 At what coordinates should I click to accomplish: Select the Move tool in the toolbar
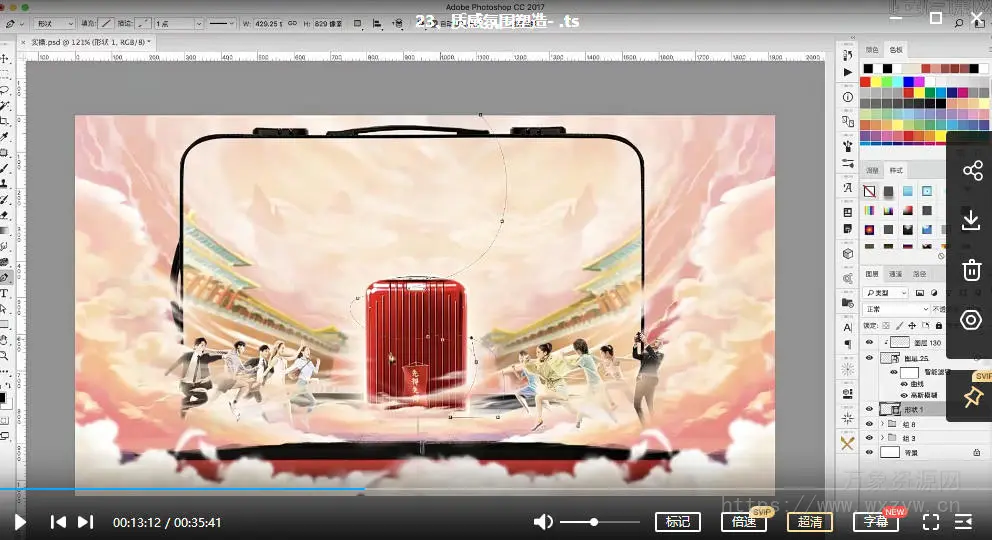6,59
